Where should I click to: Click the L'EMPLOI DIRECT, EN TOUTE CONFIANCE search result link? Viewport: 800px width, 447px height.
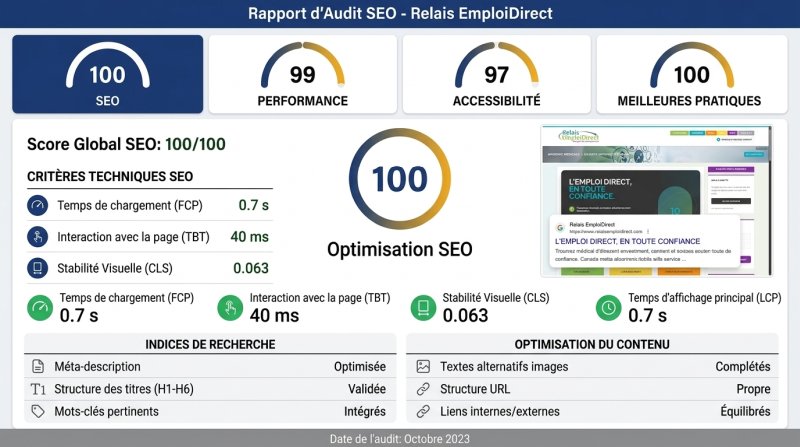(x=627, y=241)
